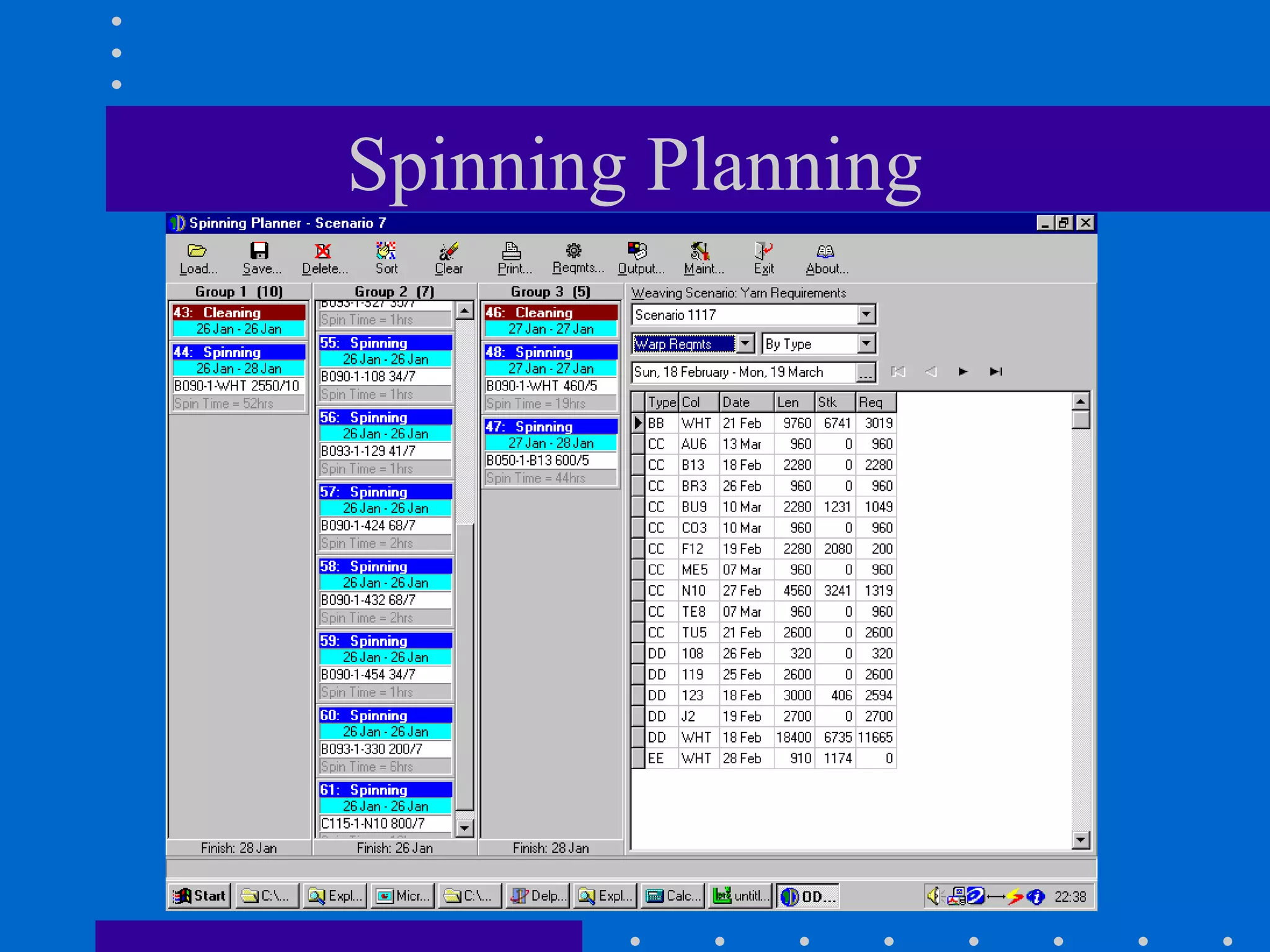Click requirements table scroll down arrow
1270x952 pixels.
click(x=1081, y=840)
